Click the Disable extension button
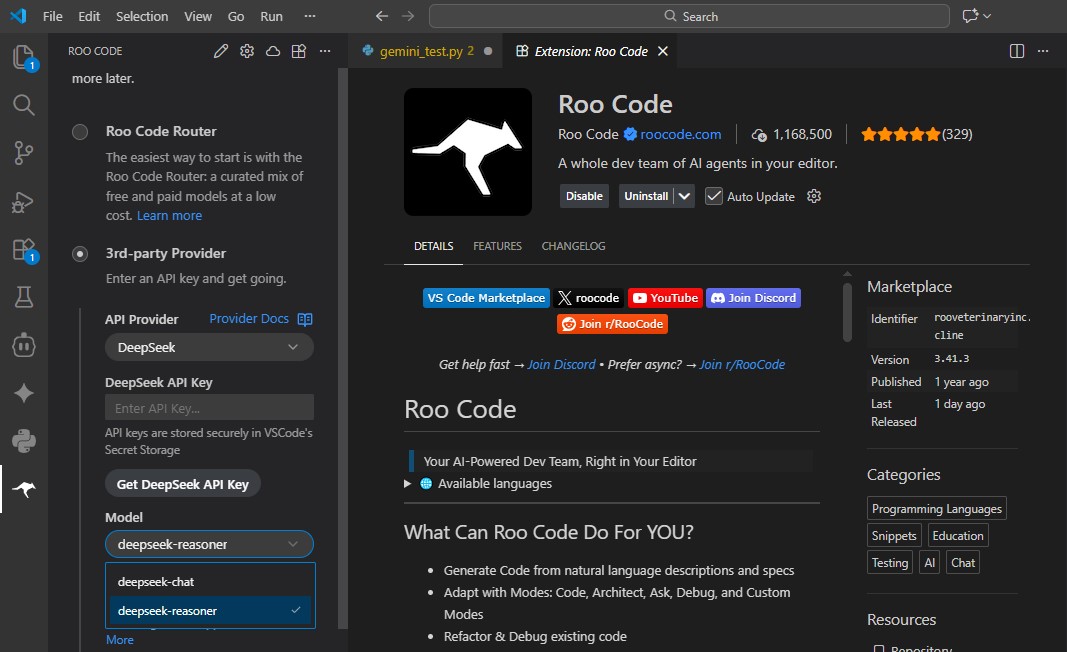Viewport: 1067px width, 652px height. (x=584, y=196)
